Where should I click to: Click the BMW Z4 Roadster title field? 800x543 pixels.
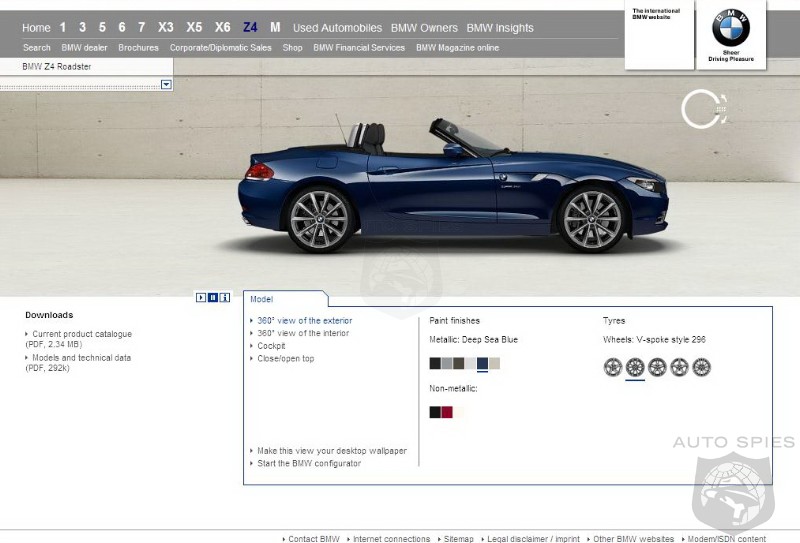click(x=86, y=66)
